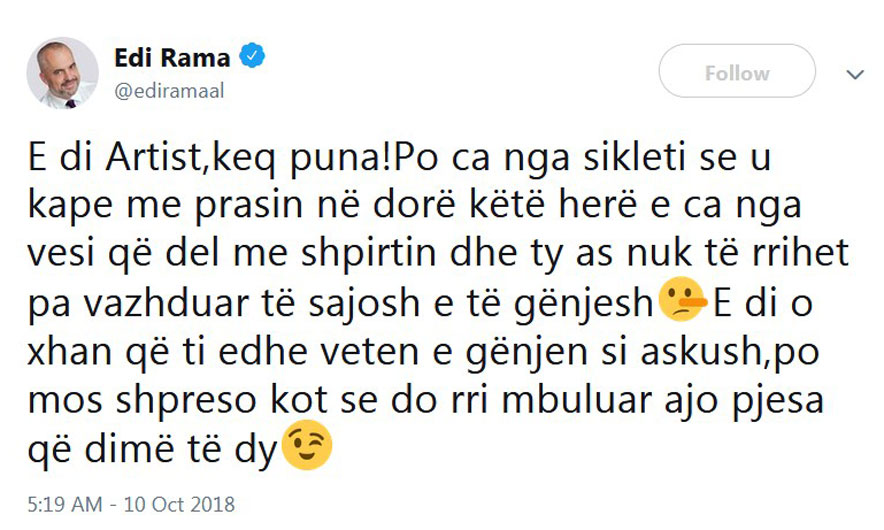
Task: Expand the tweet options chevron
Action: tap(855, 74)
